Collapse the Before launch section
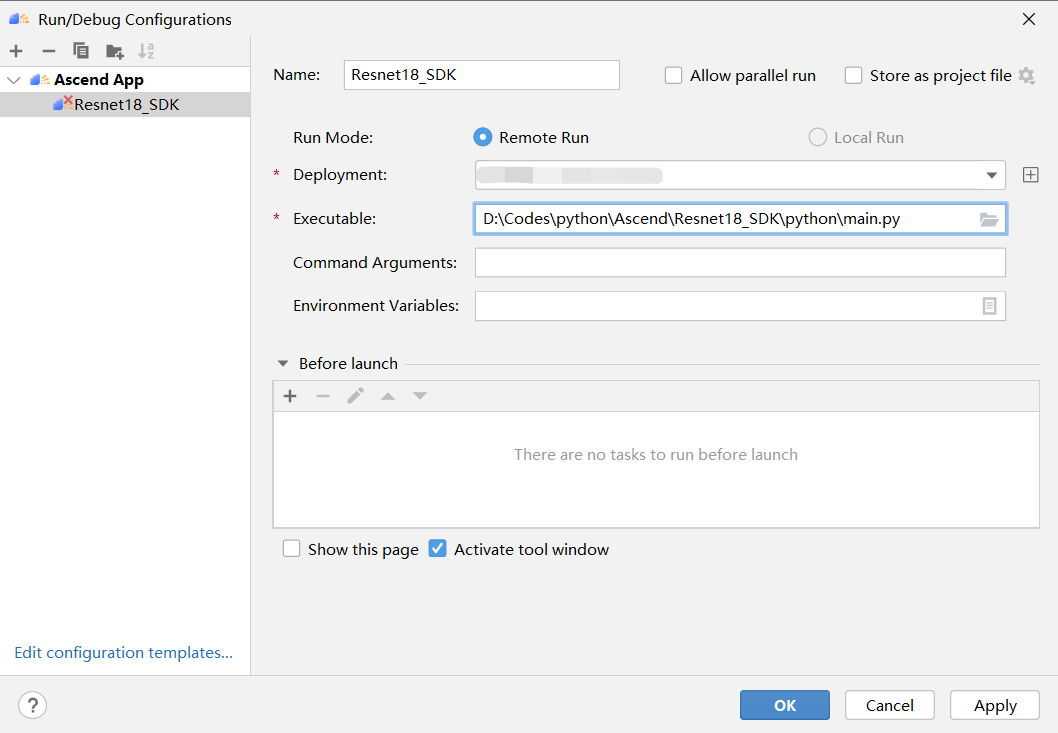Viewport: 1058px width, 733px height. (283, 364)
